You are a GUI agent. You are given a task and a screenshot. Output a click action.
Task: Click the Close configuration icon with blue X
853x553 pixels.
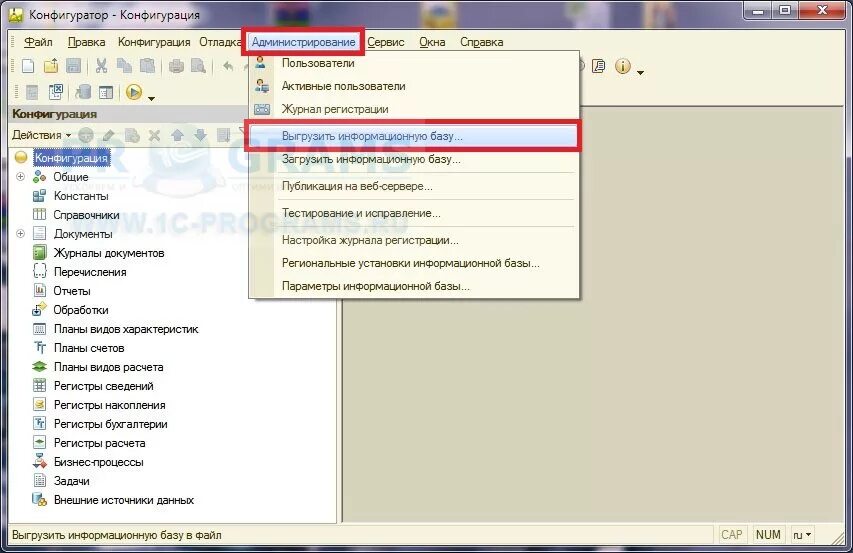point(55,92)
